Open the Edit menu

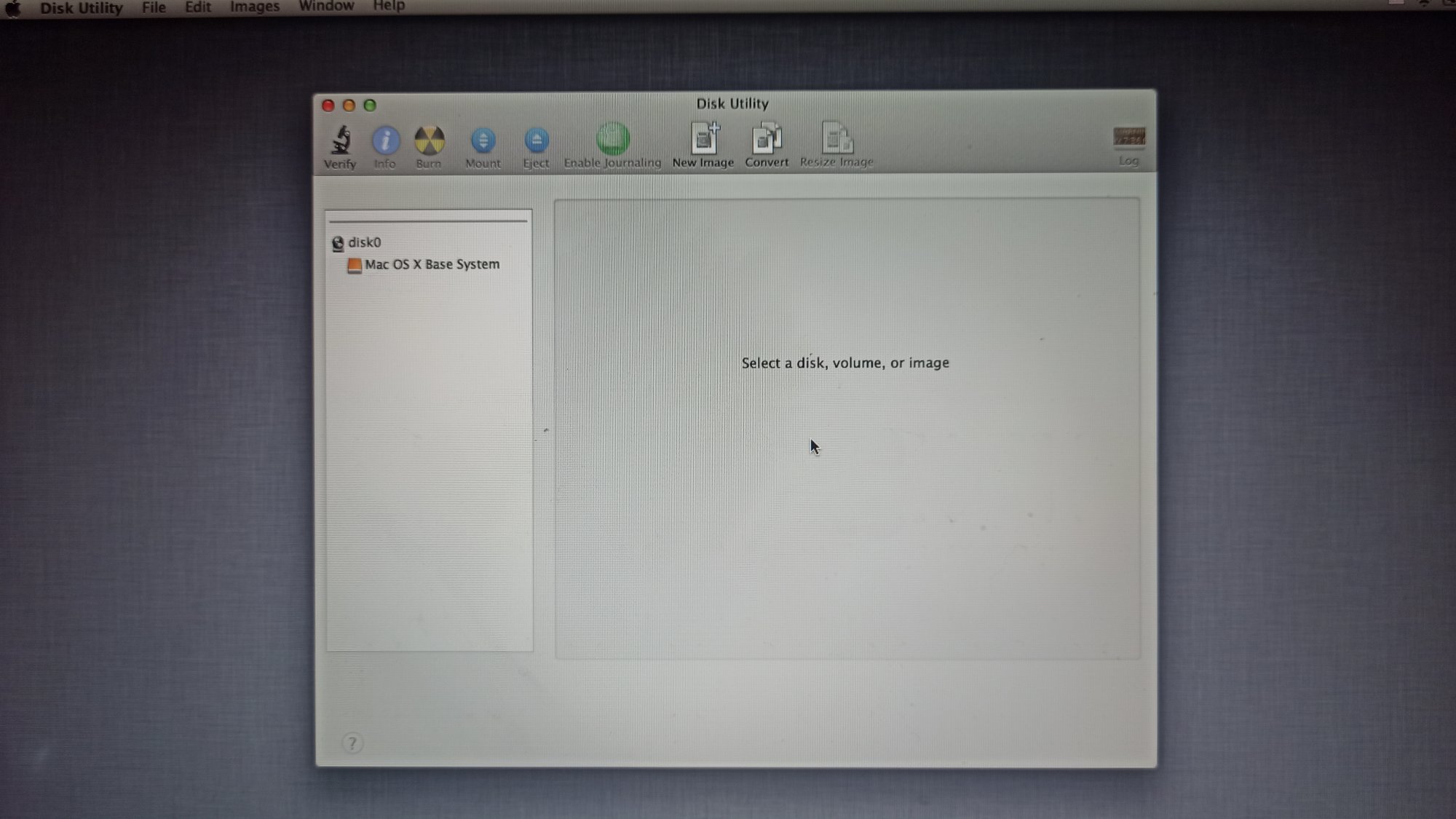(197, 7)
